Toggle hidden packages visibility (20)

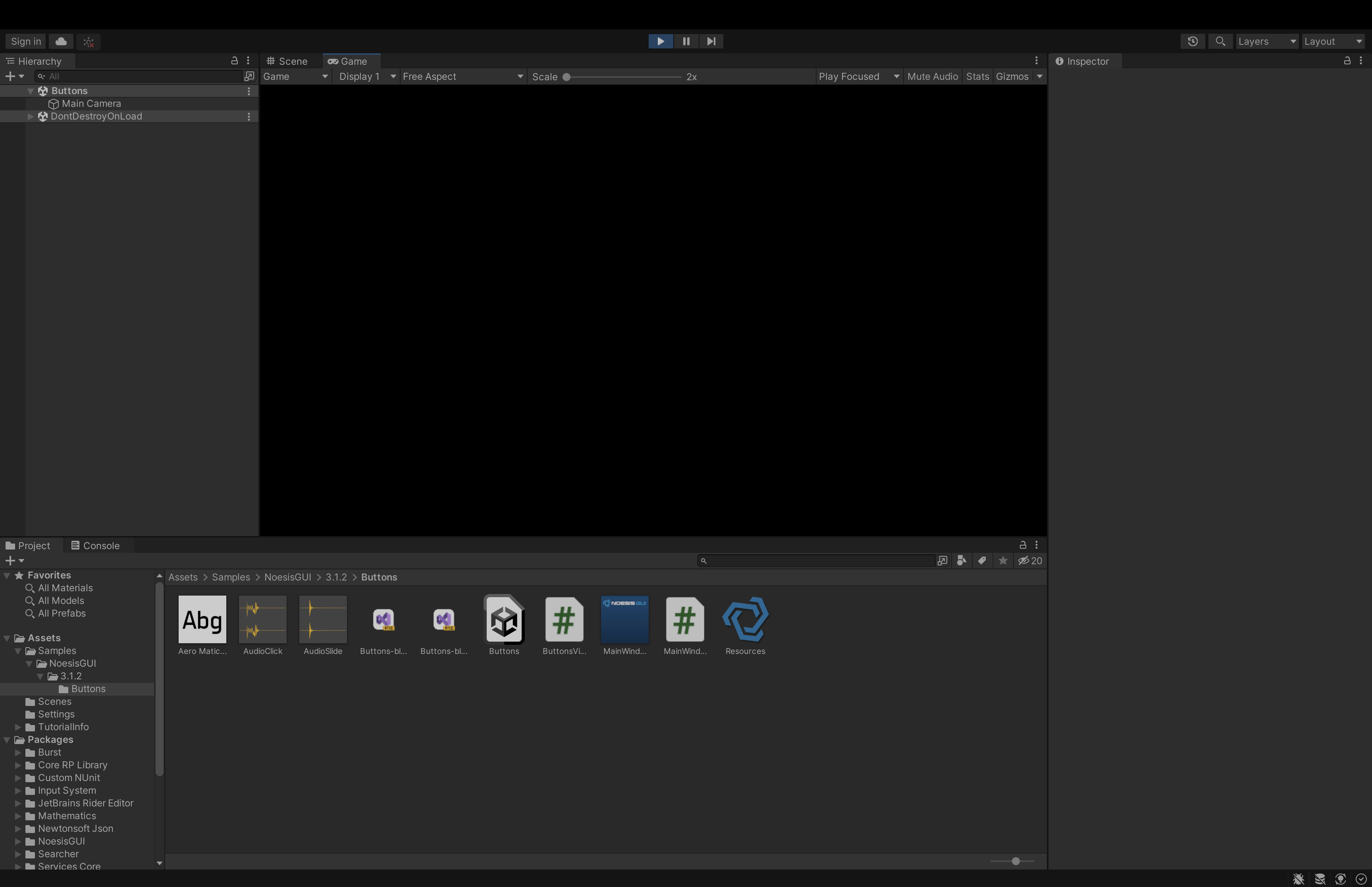1030,560
